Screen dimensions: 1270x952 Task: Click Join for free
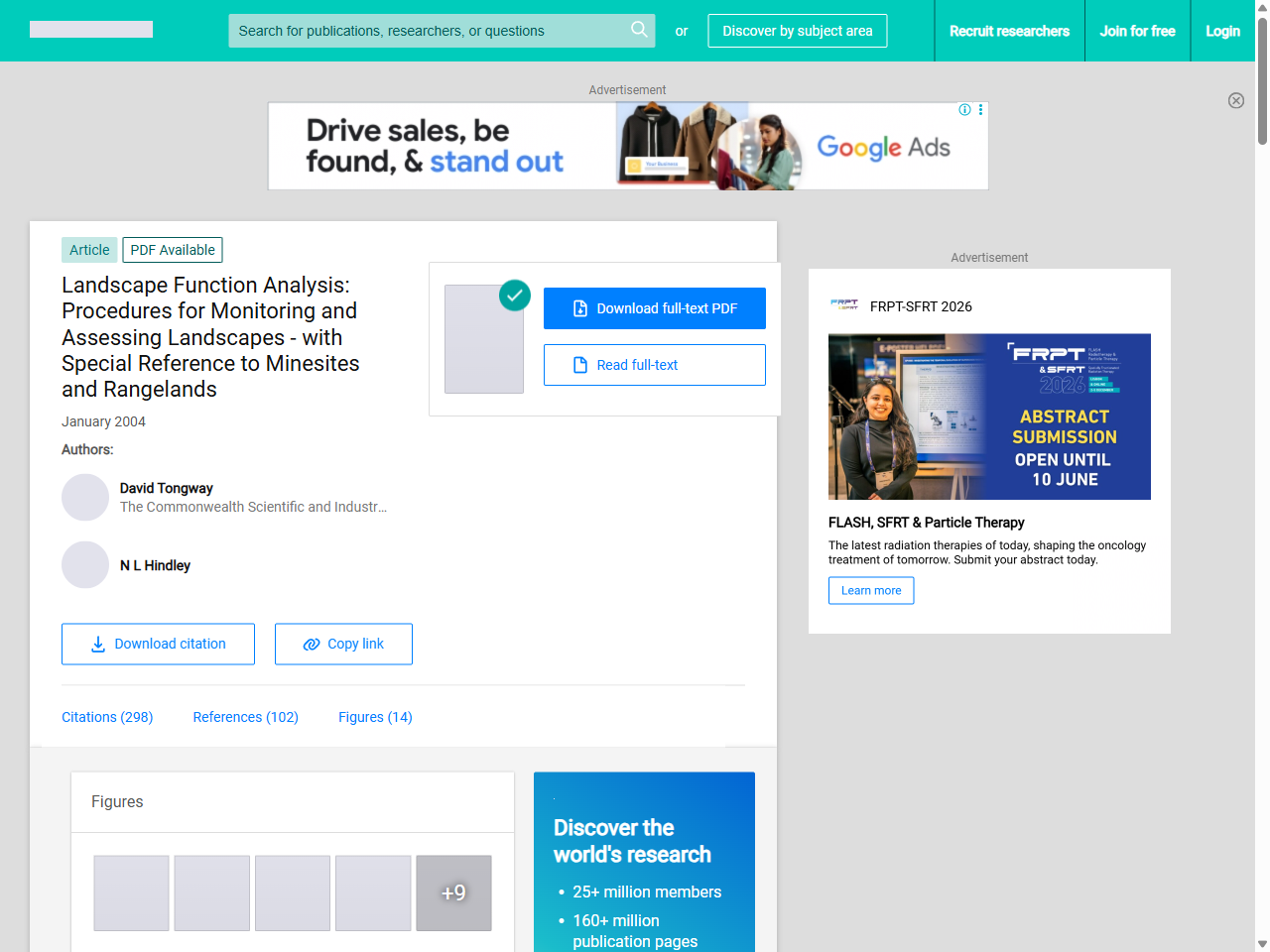point(1137,31)
